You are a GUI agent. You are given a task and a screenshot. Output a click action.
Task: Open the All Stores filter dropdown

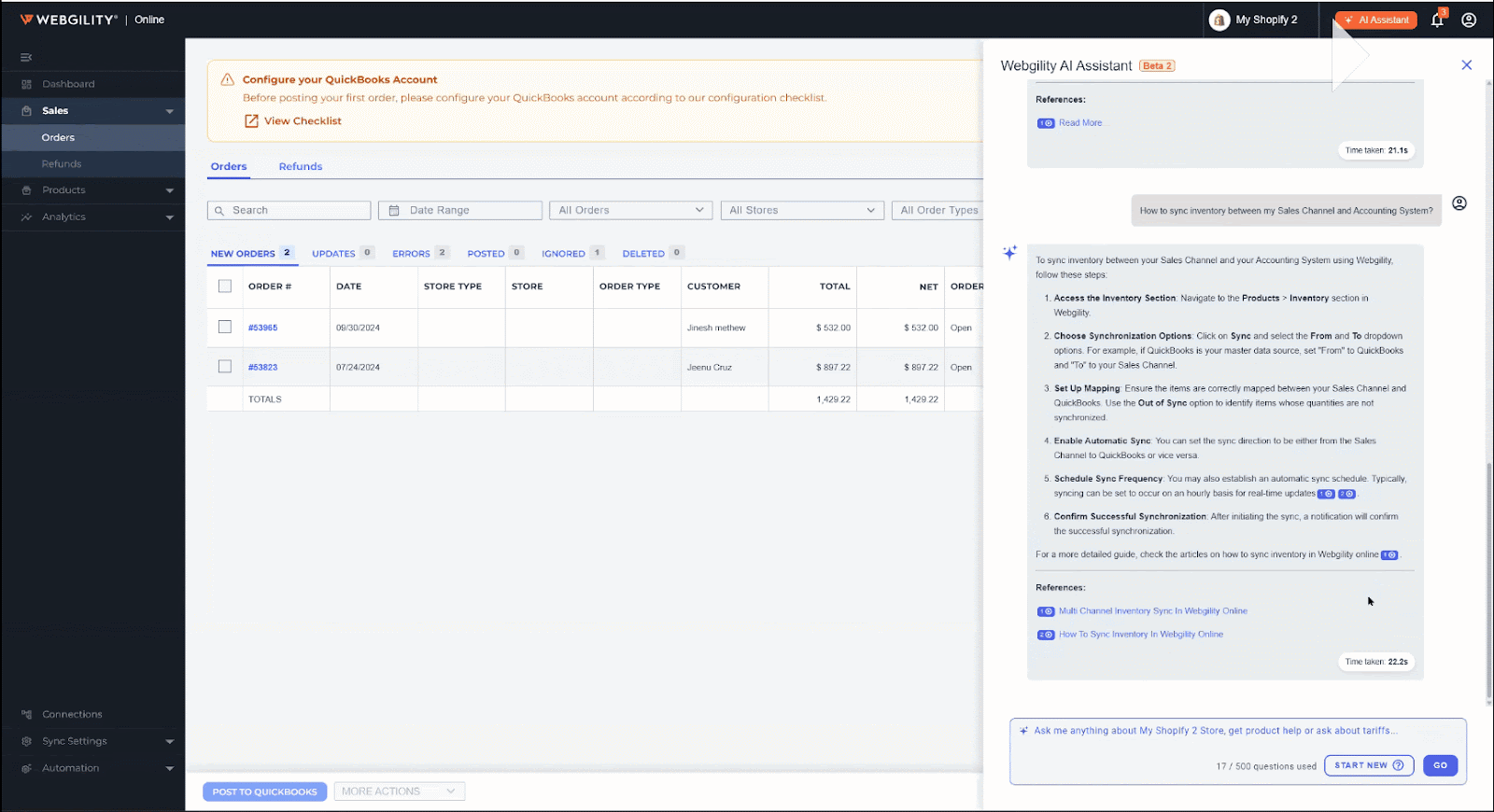(x=802, y=211)
